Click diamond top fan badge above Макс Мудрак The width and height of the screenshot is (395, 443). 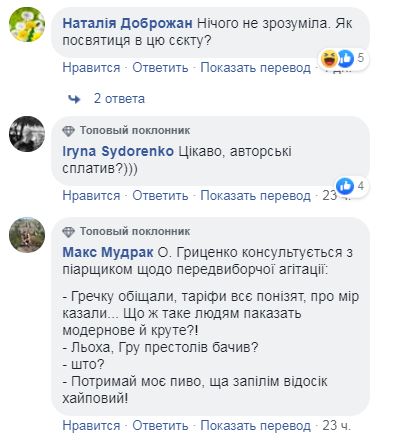tap(68, 232)
